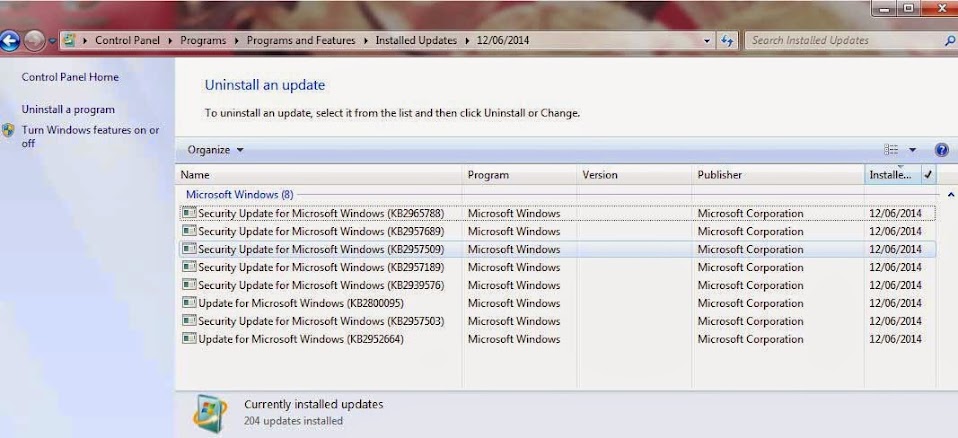Click Turn Windows features on or off
Viewport: 958px width, 438px height.
pyautogui.click(x=90, y=136)
